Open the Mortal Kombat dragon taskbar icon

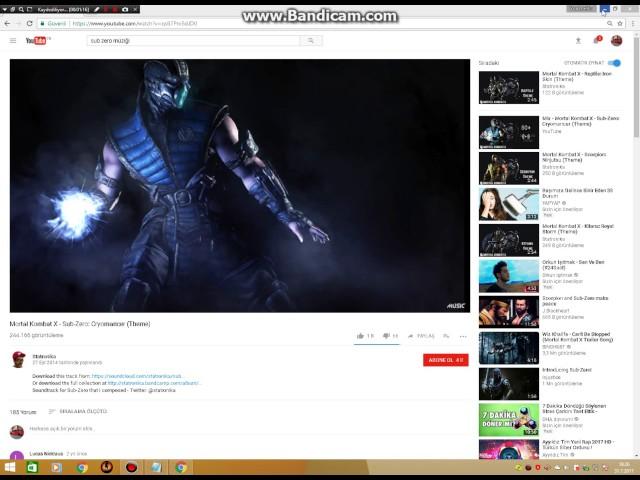107,467
